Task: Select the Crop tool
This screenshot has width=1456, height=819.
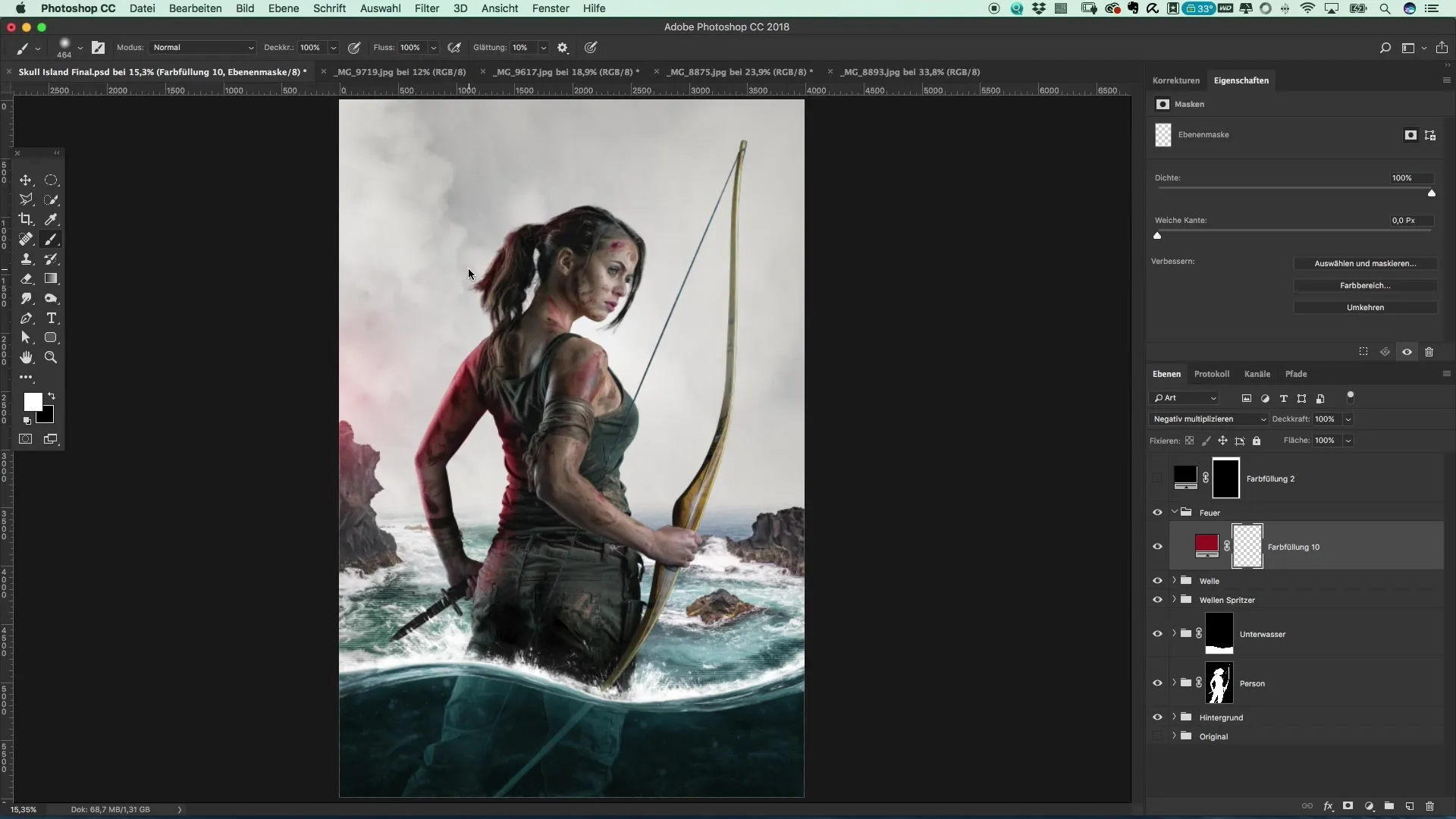Action: click(26, 220)
